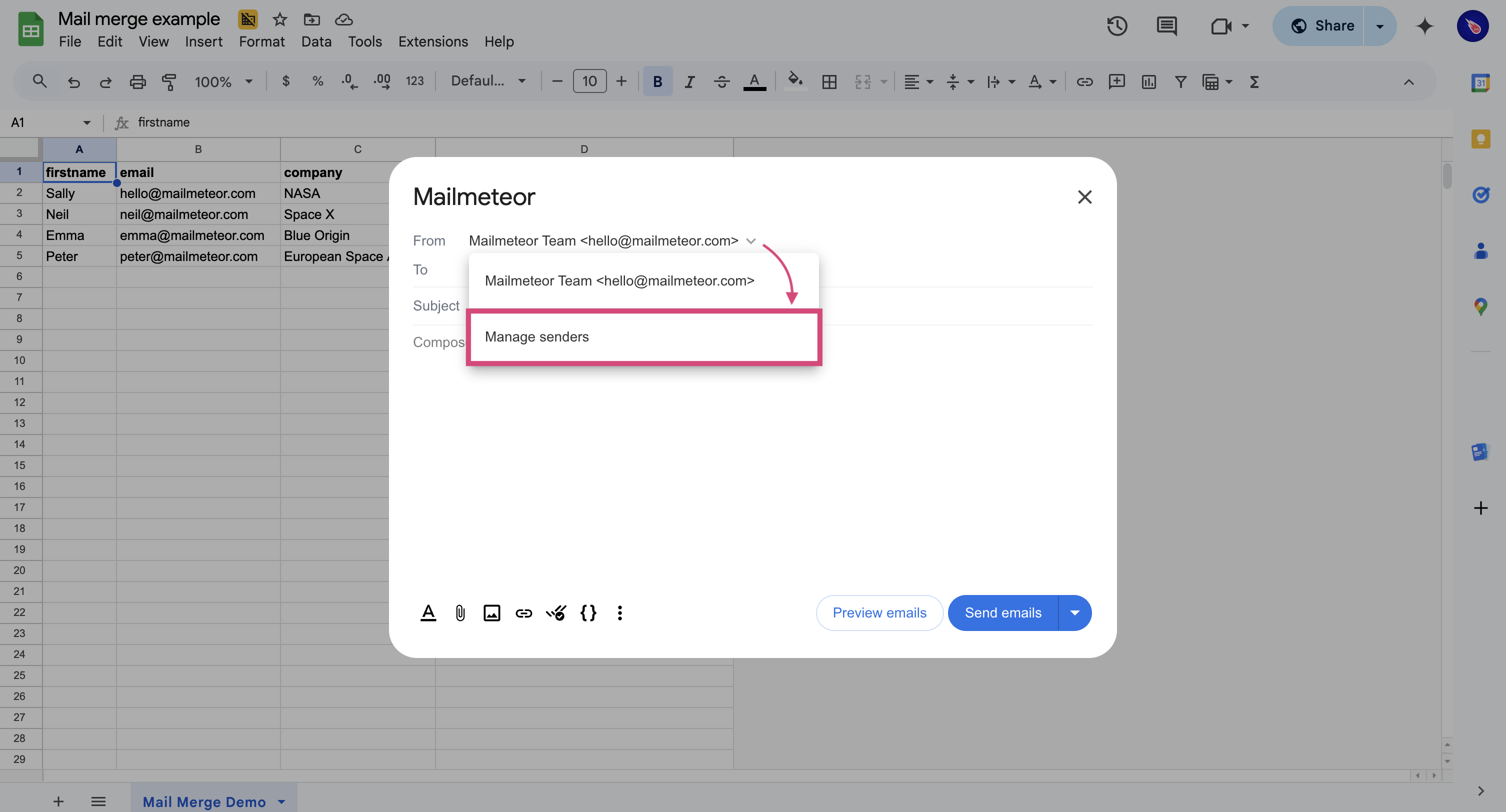Click the Preview emails button
The width and height of the screenshot is (1506, 812).
pyautogui.click(x=879, y=612)
